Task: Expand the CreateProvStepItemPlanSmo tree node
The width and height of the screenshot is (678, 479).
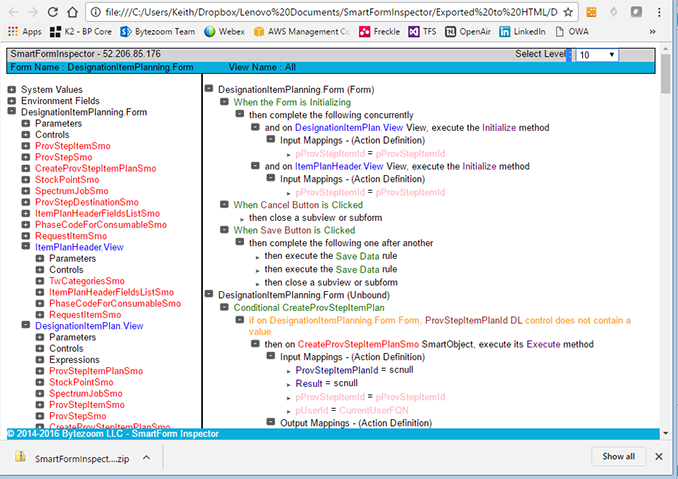Action: (x=26, y=168)
